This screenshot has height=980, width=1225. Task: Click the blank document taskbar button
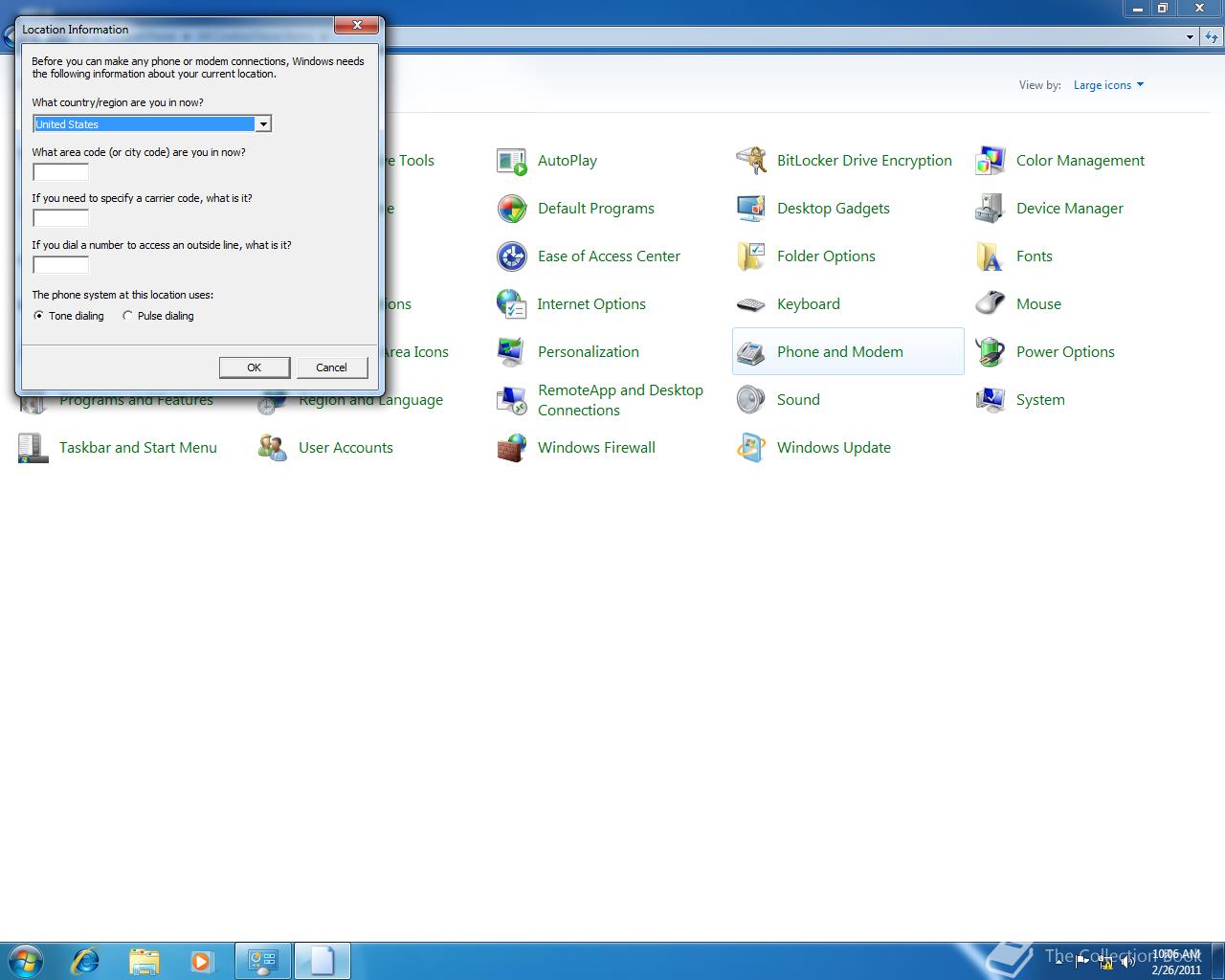click(x=323, y=960)
